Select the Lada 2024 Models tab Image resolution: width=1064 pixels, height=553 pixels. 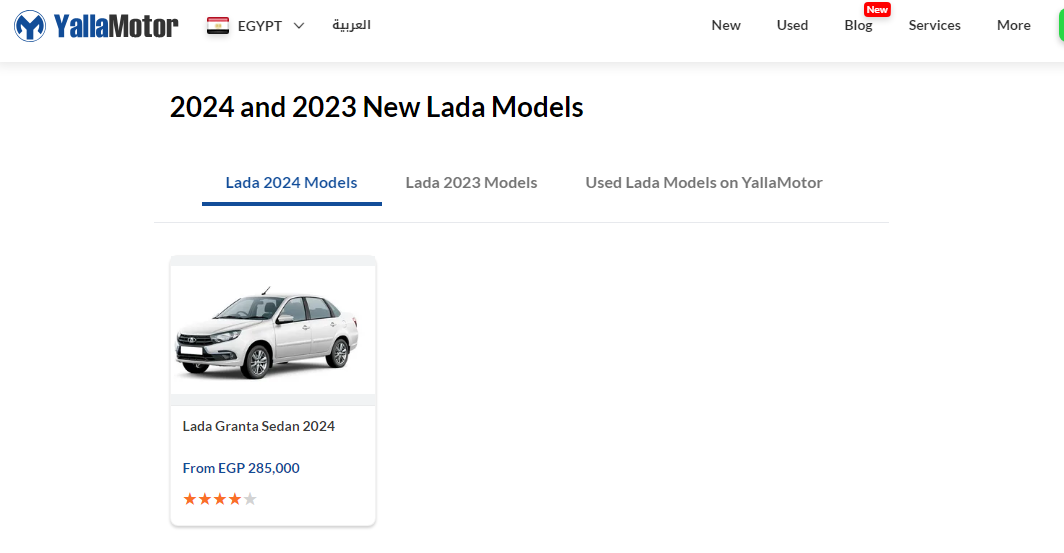291,183
